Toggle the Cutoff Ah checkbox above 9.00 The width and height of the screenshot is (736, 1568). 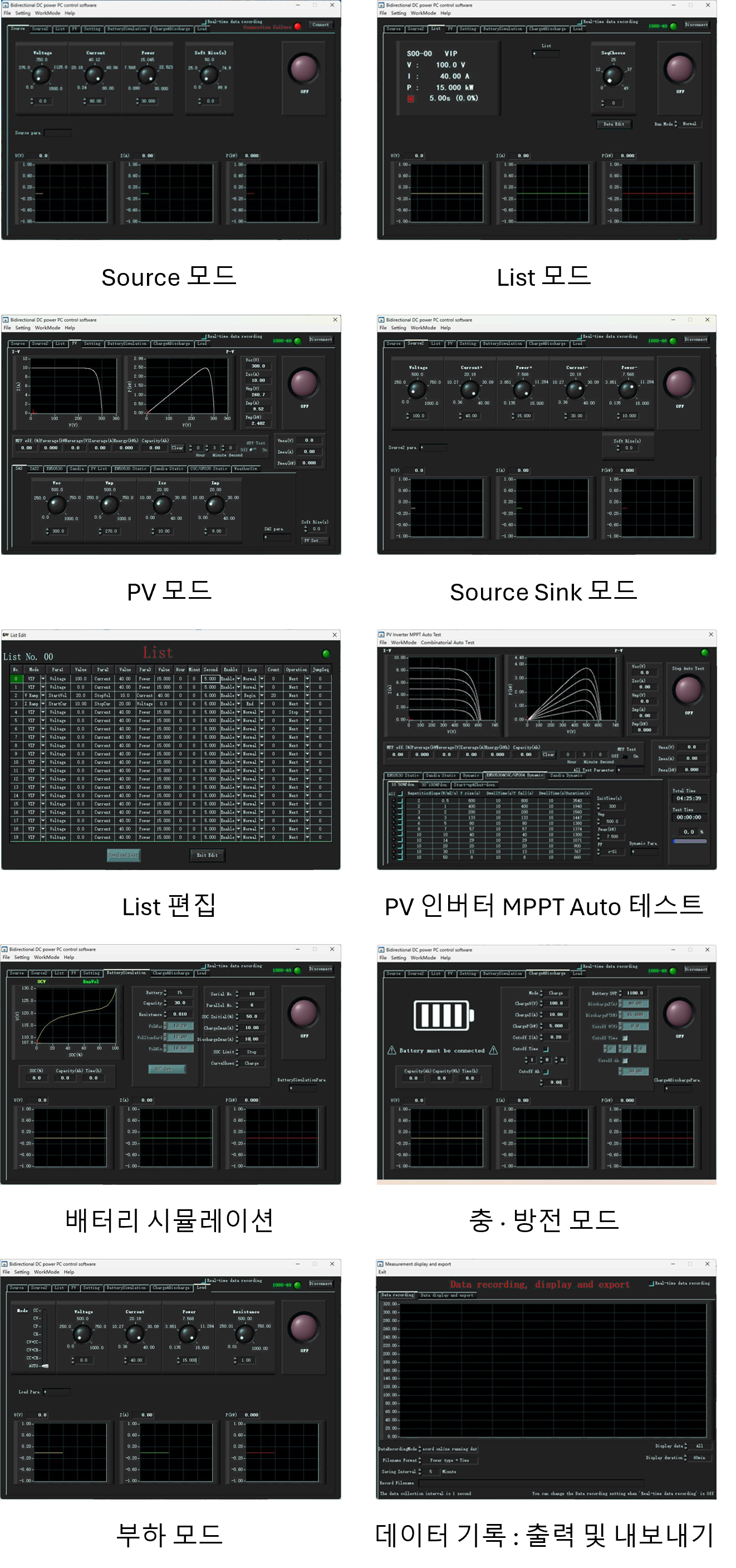(x=546, y=1071)
